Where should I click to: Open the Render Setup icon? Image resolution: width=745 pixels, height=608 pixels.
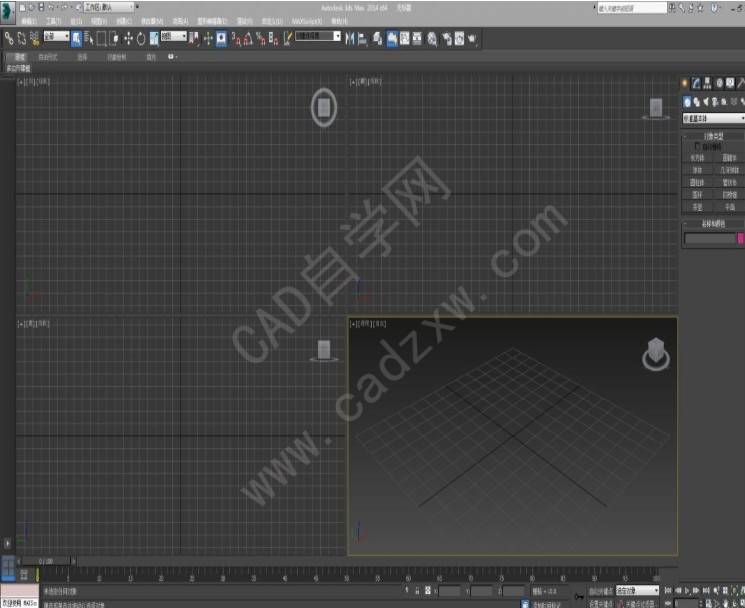pyautogui.click(x=447, y=39)
